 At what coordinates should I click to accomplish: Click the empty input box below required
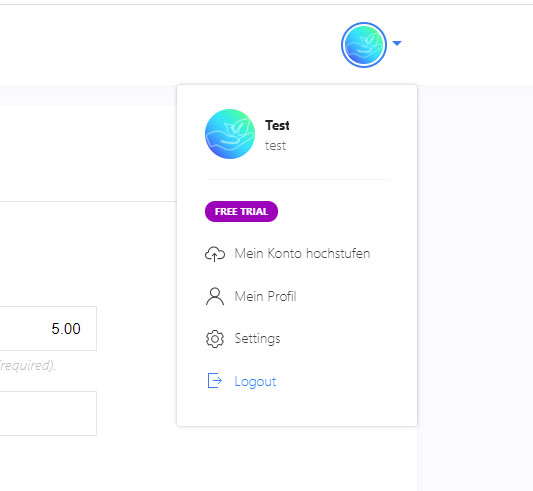(x=48, y=413)
